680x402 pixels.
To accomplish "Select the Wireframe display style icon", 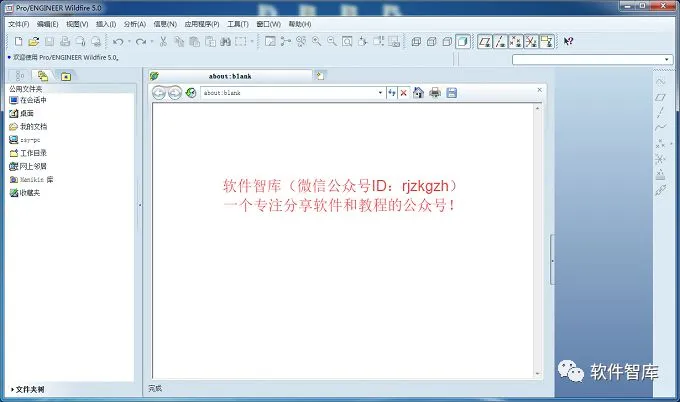I will click(416, 42).
